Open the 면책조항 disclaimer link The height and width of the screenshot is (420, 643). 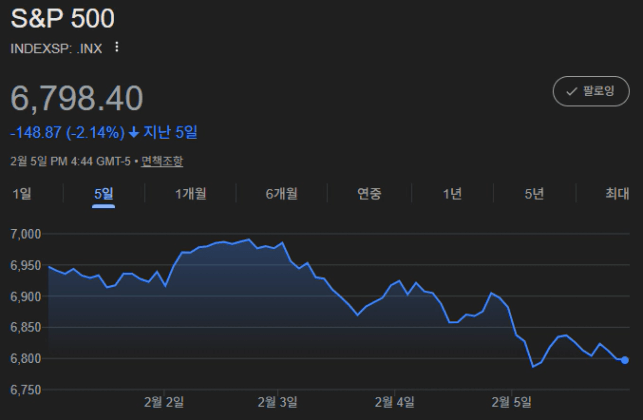coord(162,161)
